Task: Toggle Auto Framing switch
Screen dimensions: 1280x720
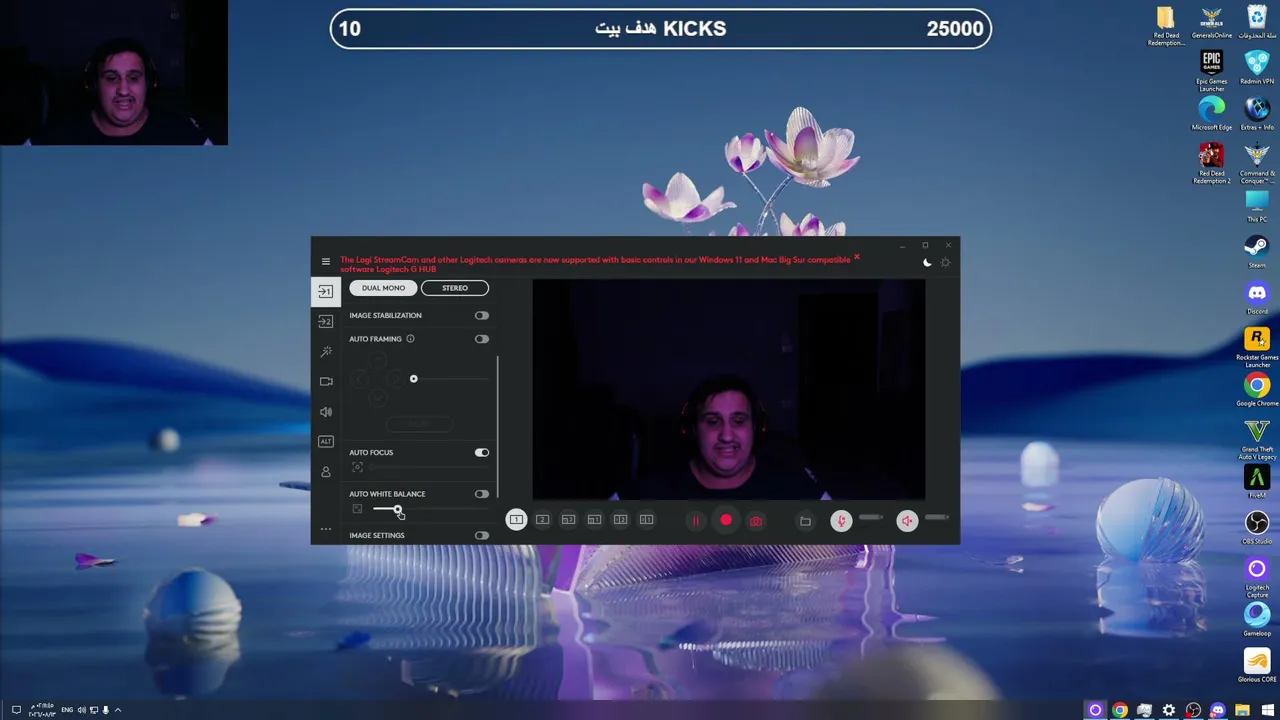Action: 482,339
